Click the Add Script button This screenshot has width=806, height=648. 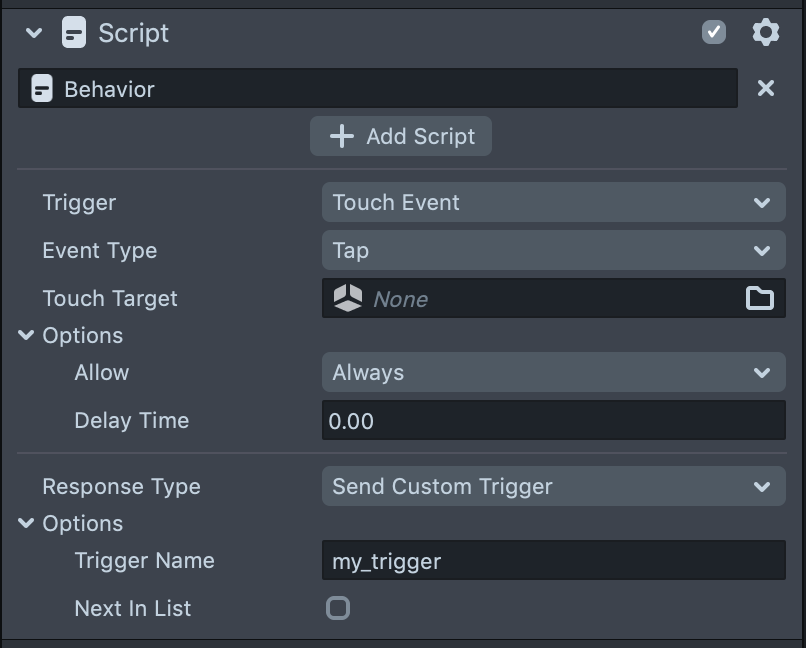tap(401, 136)
